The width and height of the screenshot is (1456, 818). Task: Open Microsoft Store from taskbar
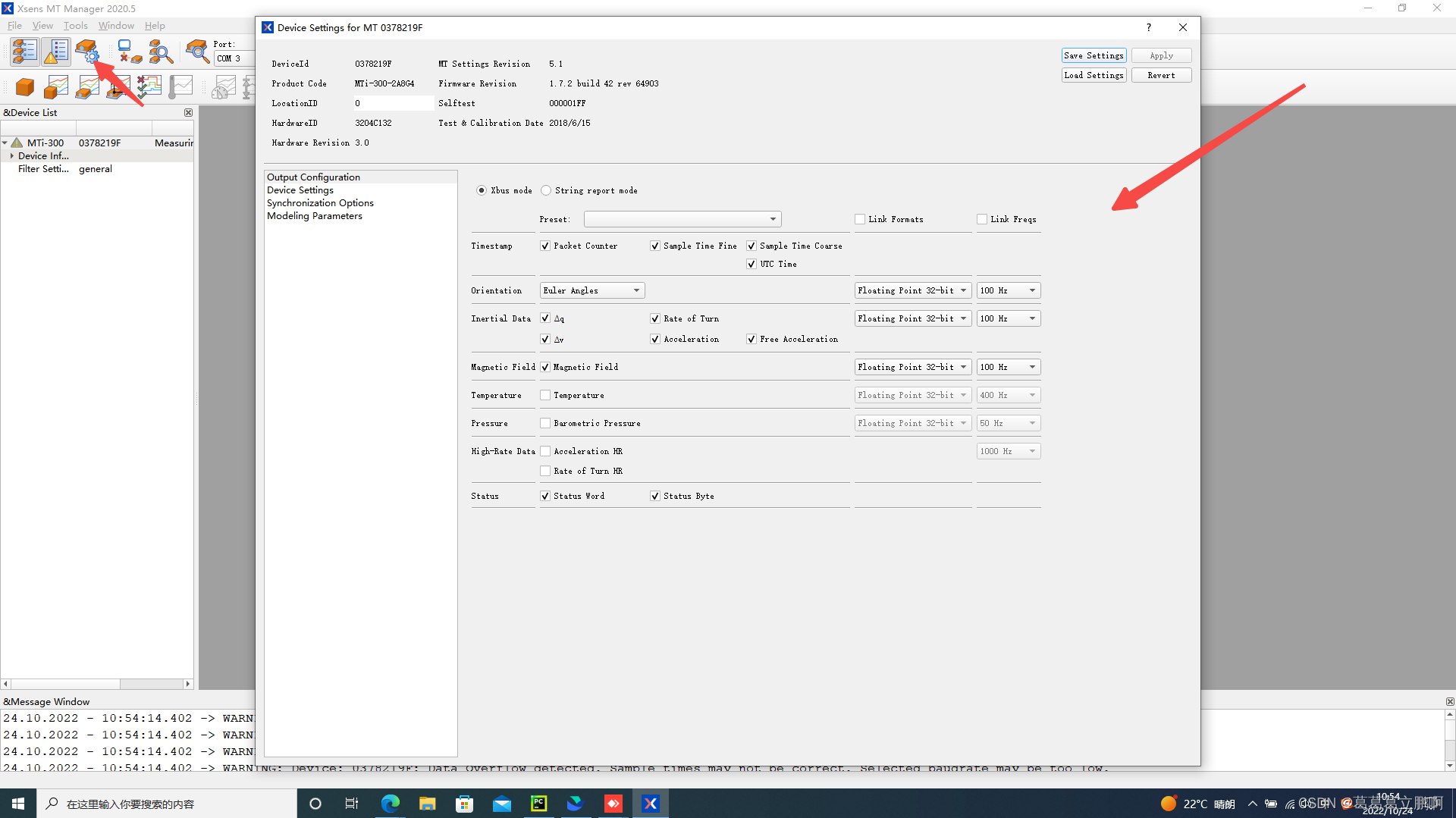click(465, 804)
